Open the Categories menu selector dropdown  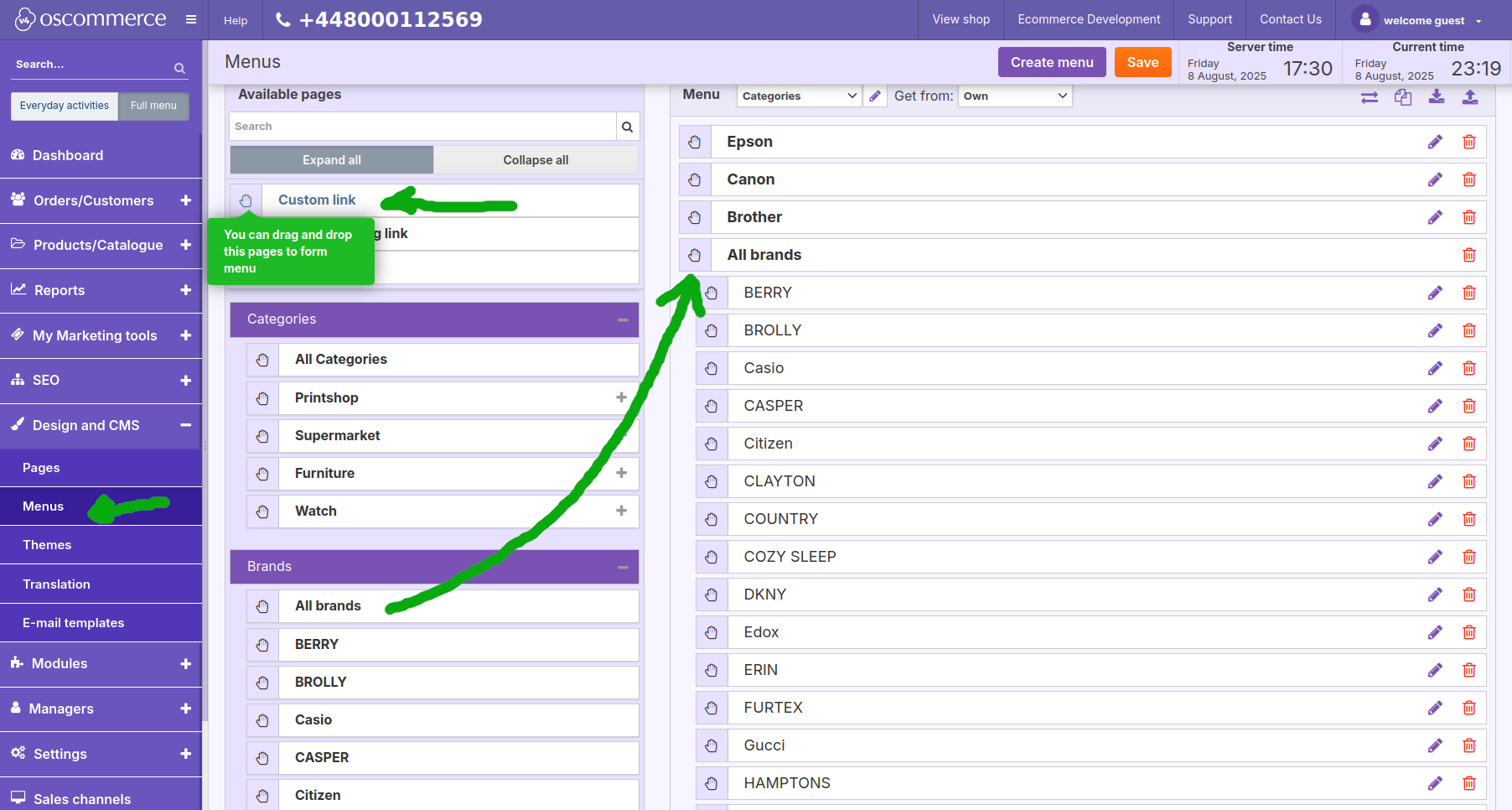coord(799,96)
